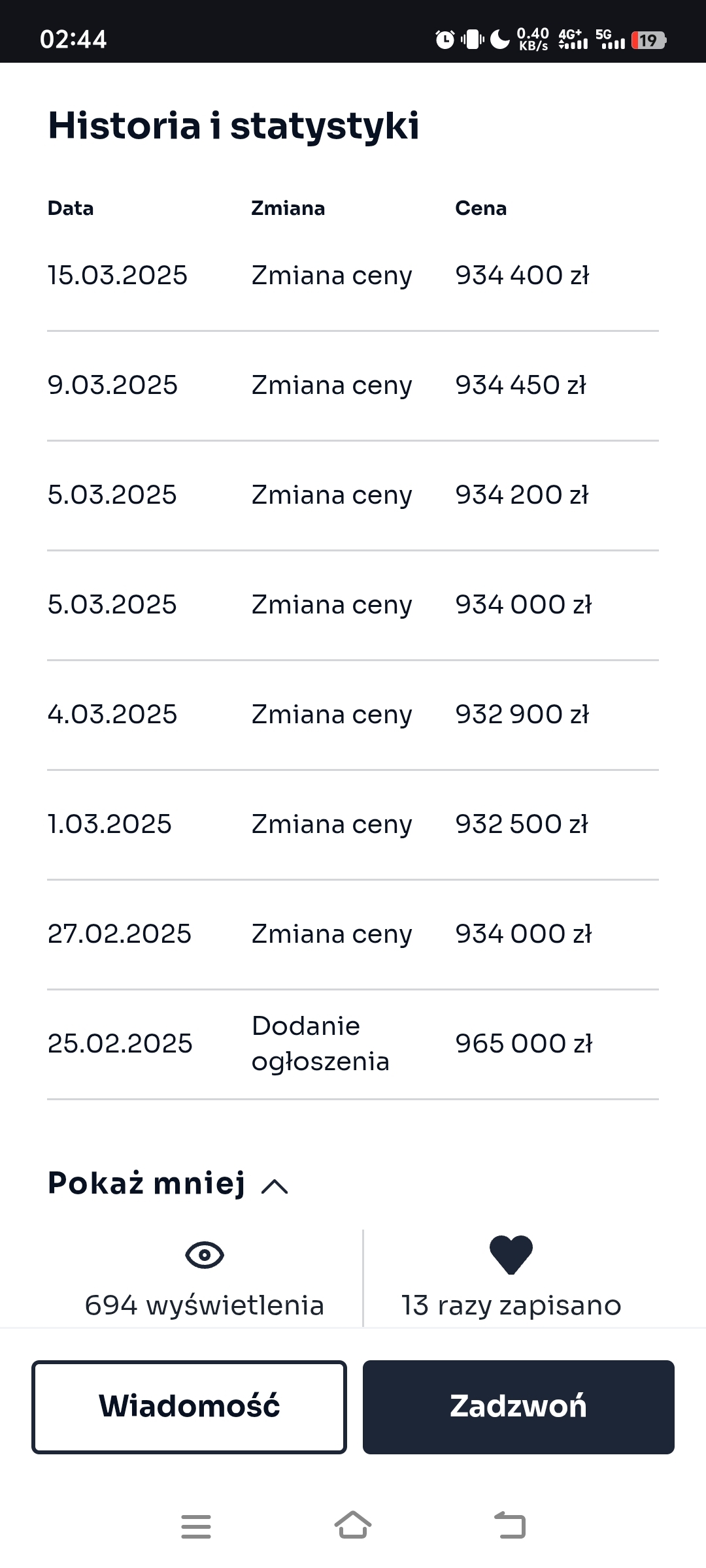Tap the chevron-up arrow beside Pokaż mniej
The width and height of the screenshot is (706, 1568).
coord(275,1186)
